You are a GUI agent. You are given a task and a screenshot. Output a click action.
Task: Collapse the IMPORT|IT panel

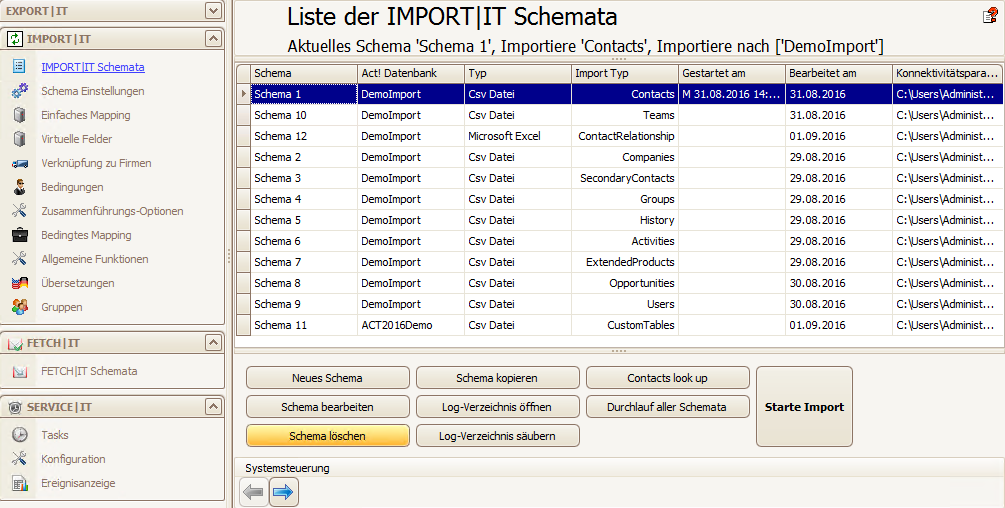coord(213,39)
